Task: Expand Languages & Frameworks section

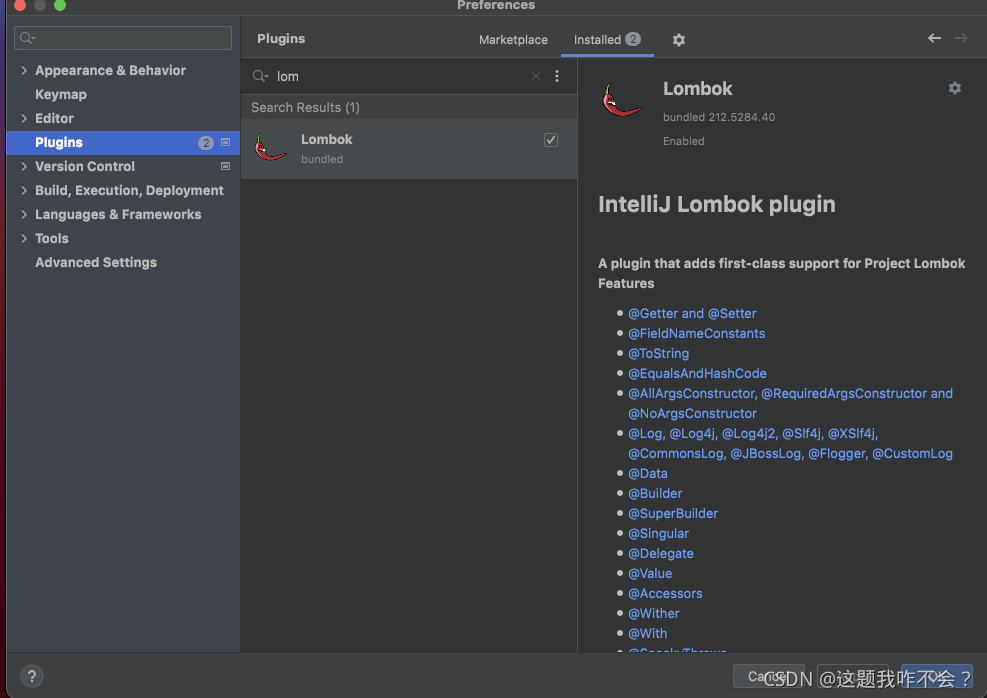Action: click(24, 215)
